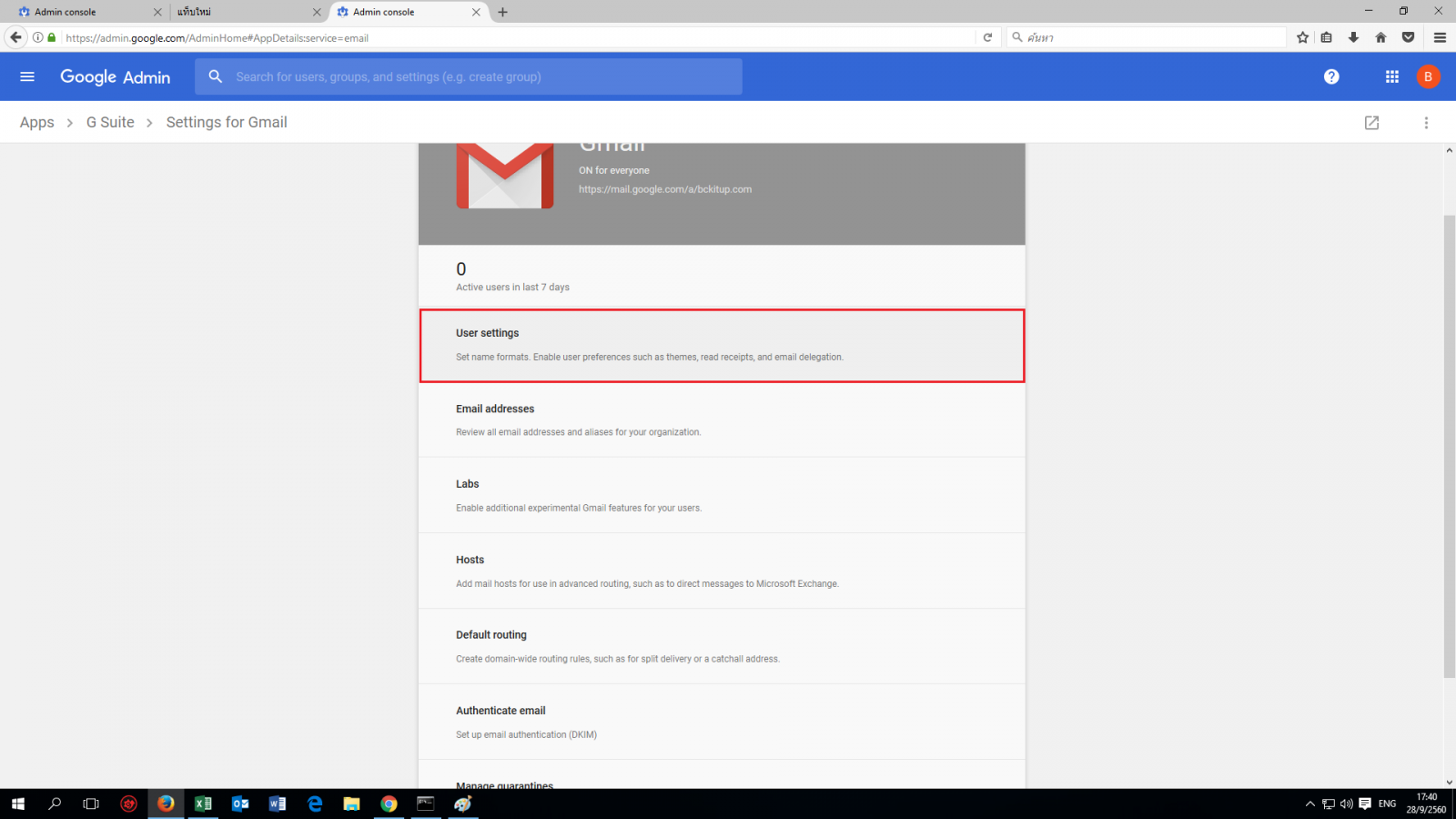Open the three-dot more options menu

(1426, 123)
